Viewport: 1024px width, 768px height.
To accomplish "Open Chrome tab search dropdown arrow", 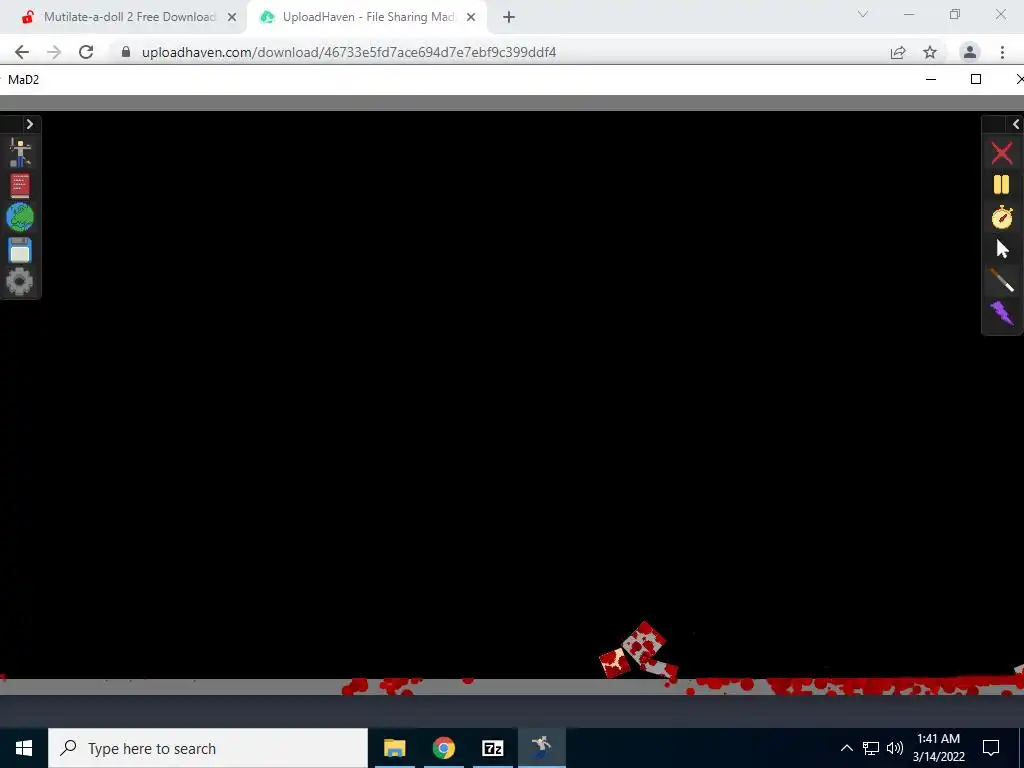I will (x=863, y=14).
